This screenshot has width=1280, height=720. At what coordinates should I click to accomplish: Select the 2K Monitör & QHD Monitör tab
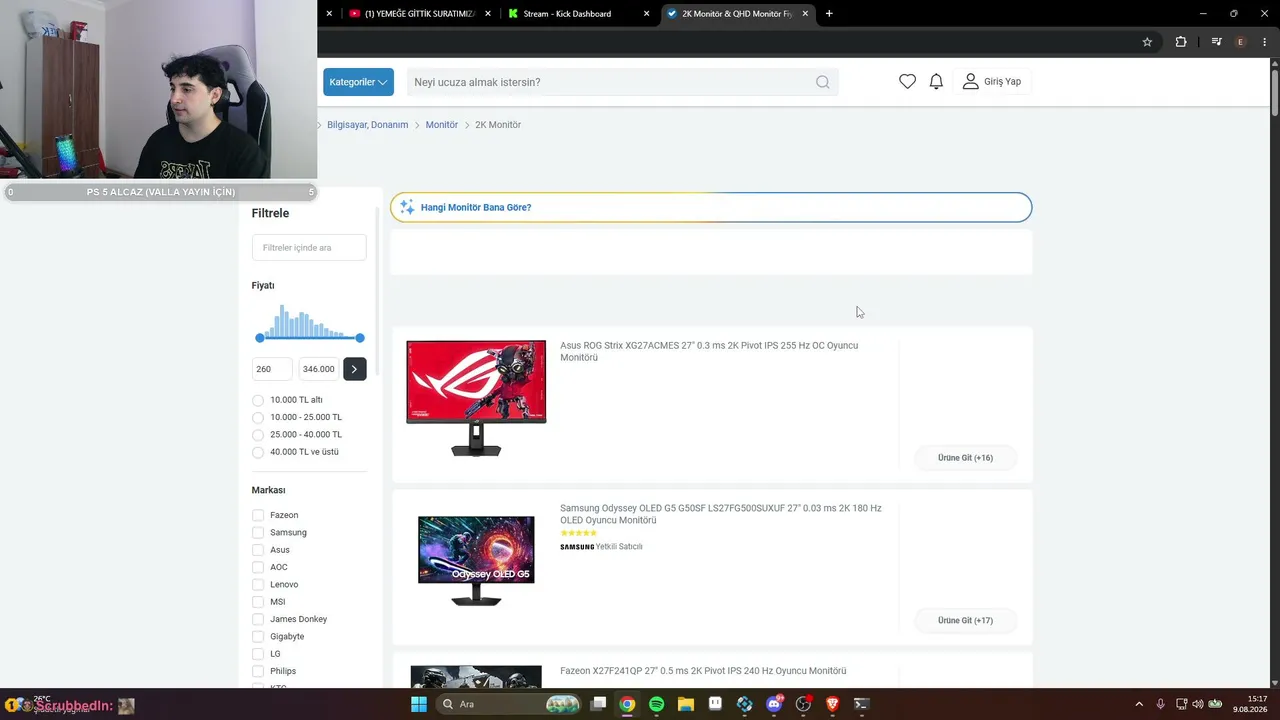[x=739, y=14]
